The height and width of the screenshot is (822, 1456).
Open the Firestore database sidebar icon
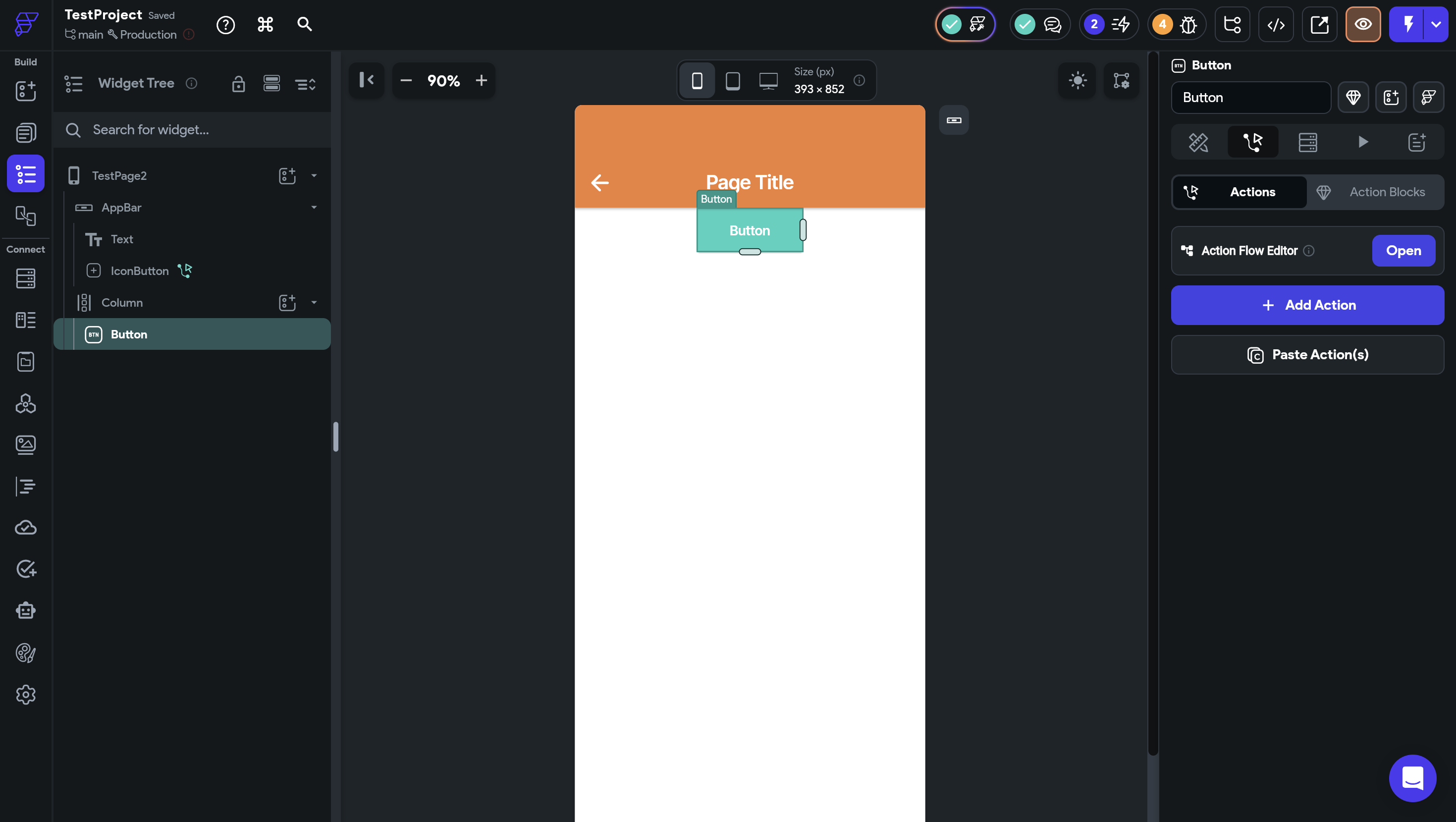(25, 278)
